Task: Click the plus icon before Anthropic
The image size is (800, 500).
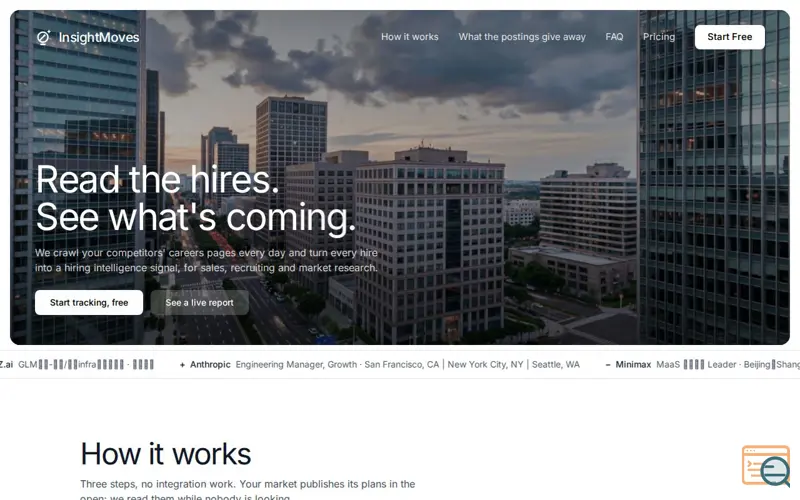Action: (182, 365)
